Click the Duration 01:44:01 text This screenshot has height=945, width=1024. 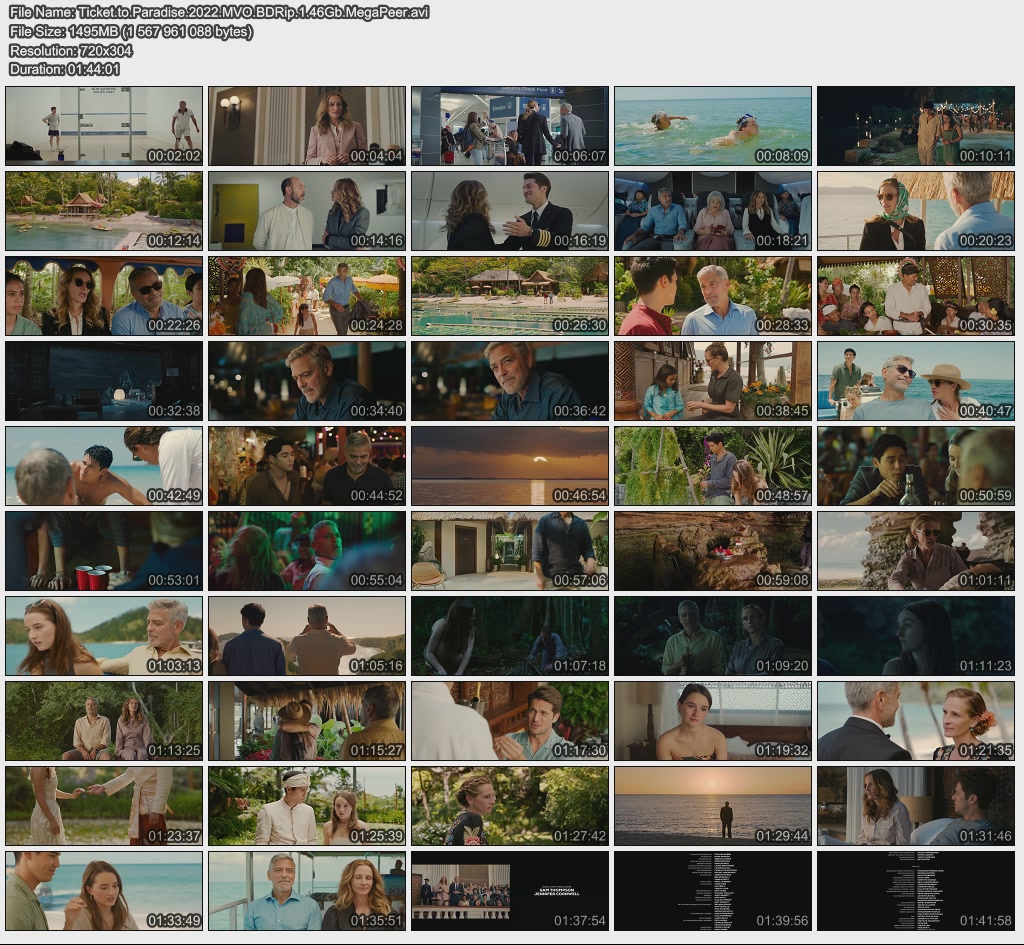64,69
